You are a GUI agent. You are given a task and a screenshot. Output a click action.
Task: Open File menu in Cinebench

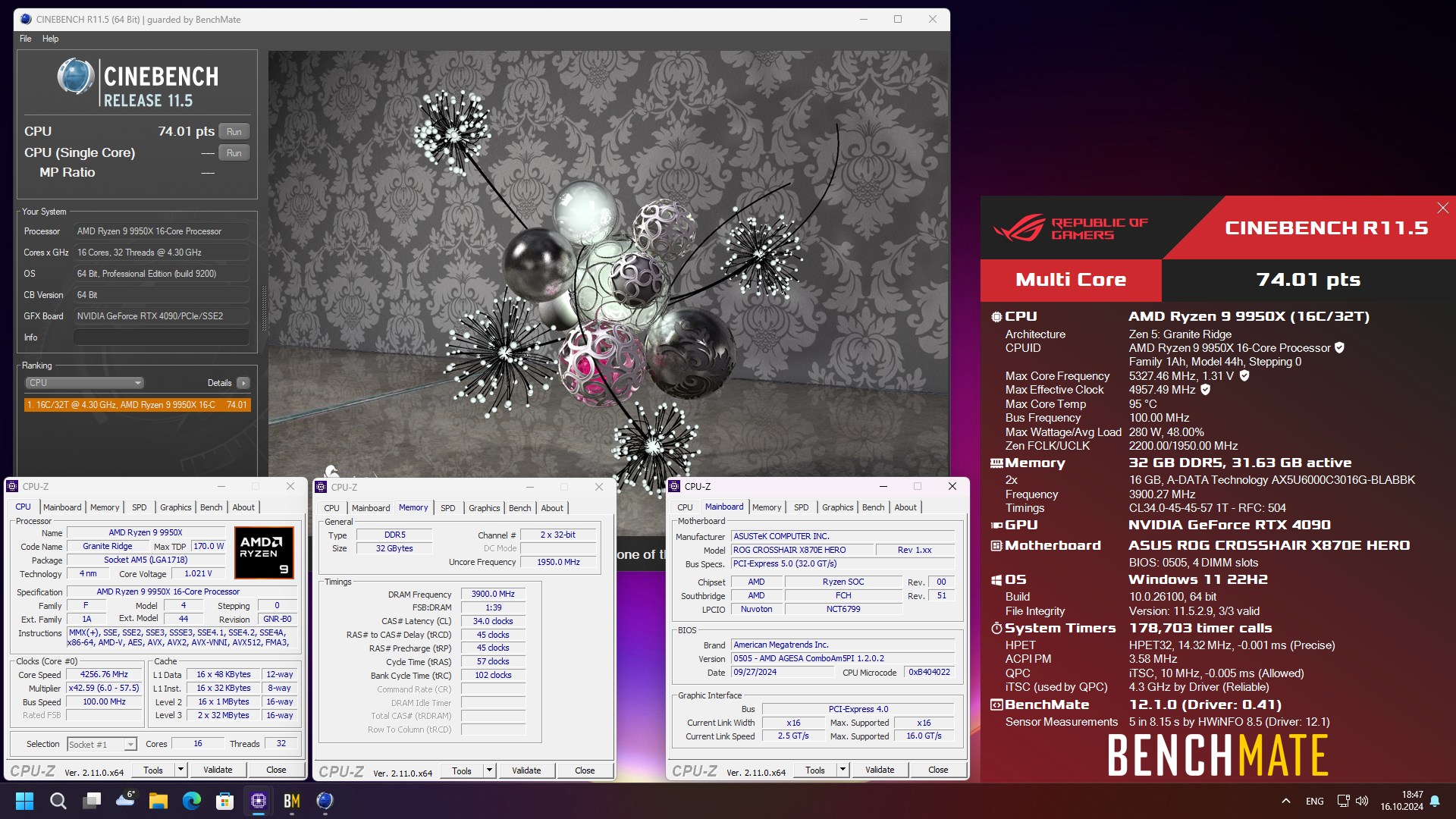(26, 39)
